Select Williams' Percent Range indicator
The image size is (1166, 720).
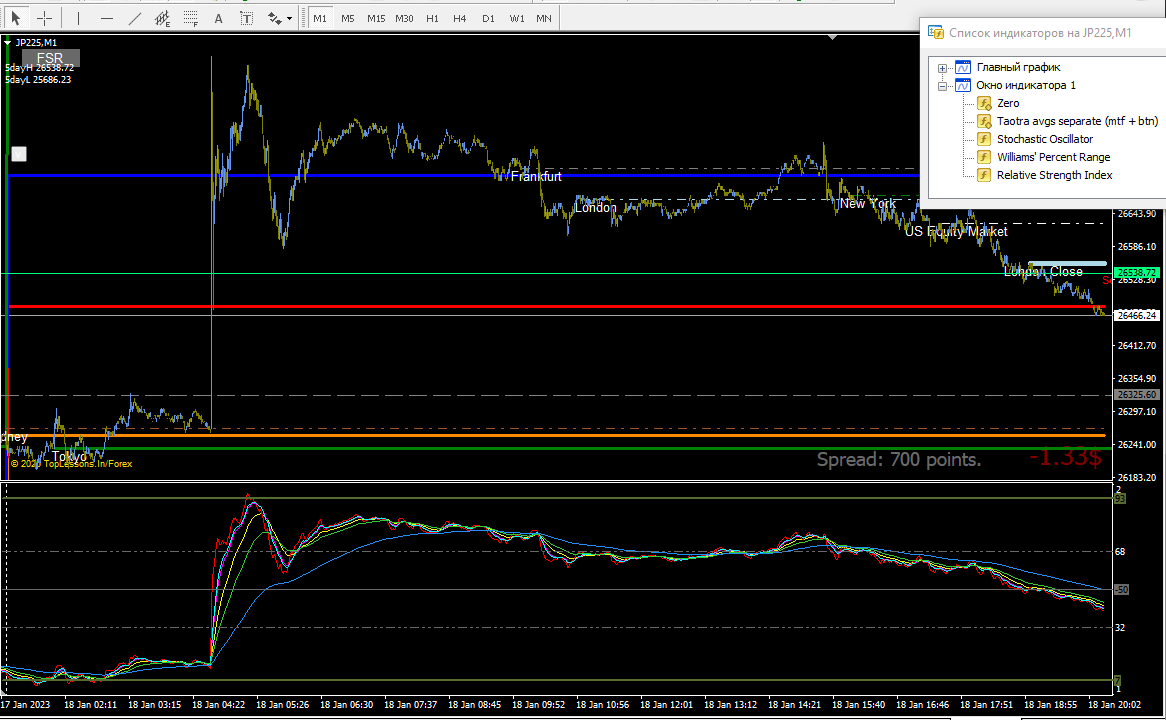[x=1053, y=157]
